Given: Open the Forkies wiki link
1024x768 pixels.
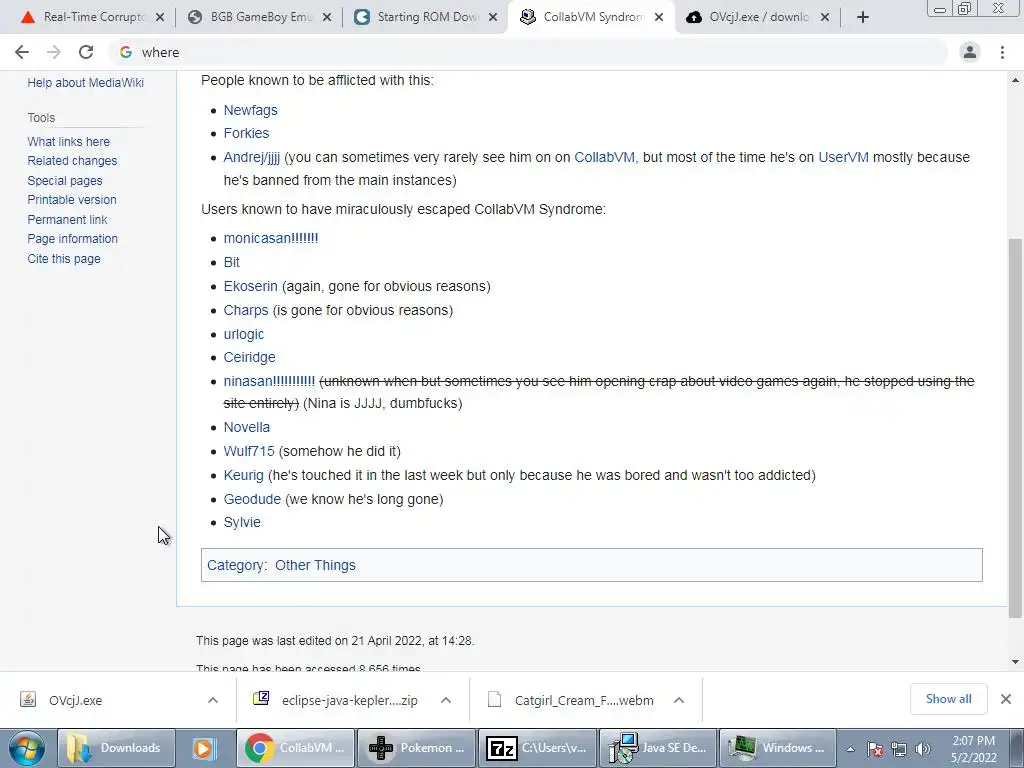Looking at the screenshot, I should pyautogui.click(x=246, y=133).
